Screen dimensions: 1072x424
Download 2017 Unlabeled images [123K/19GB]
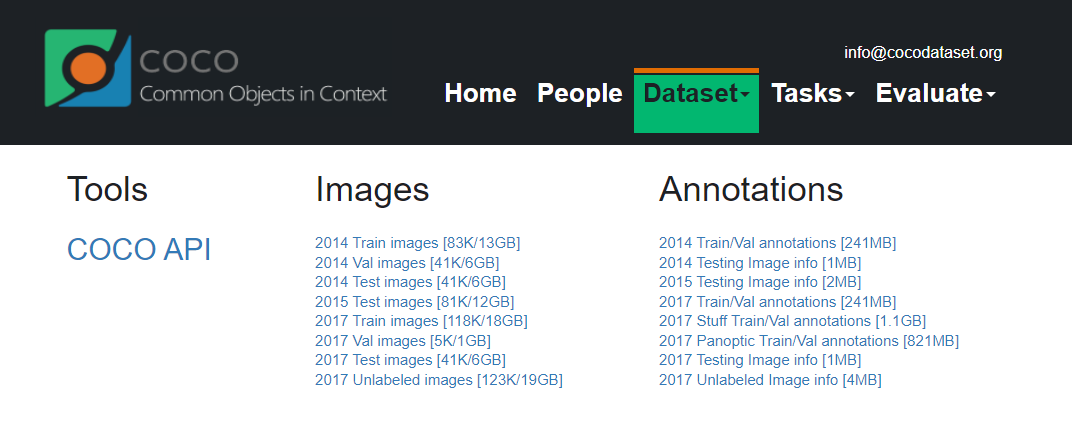438,380
